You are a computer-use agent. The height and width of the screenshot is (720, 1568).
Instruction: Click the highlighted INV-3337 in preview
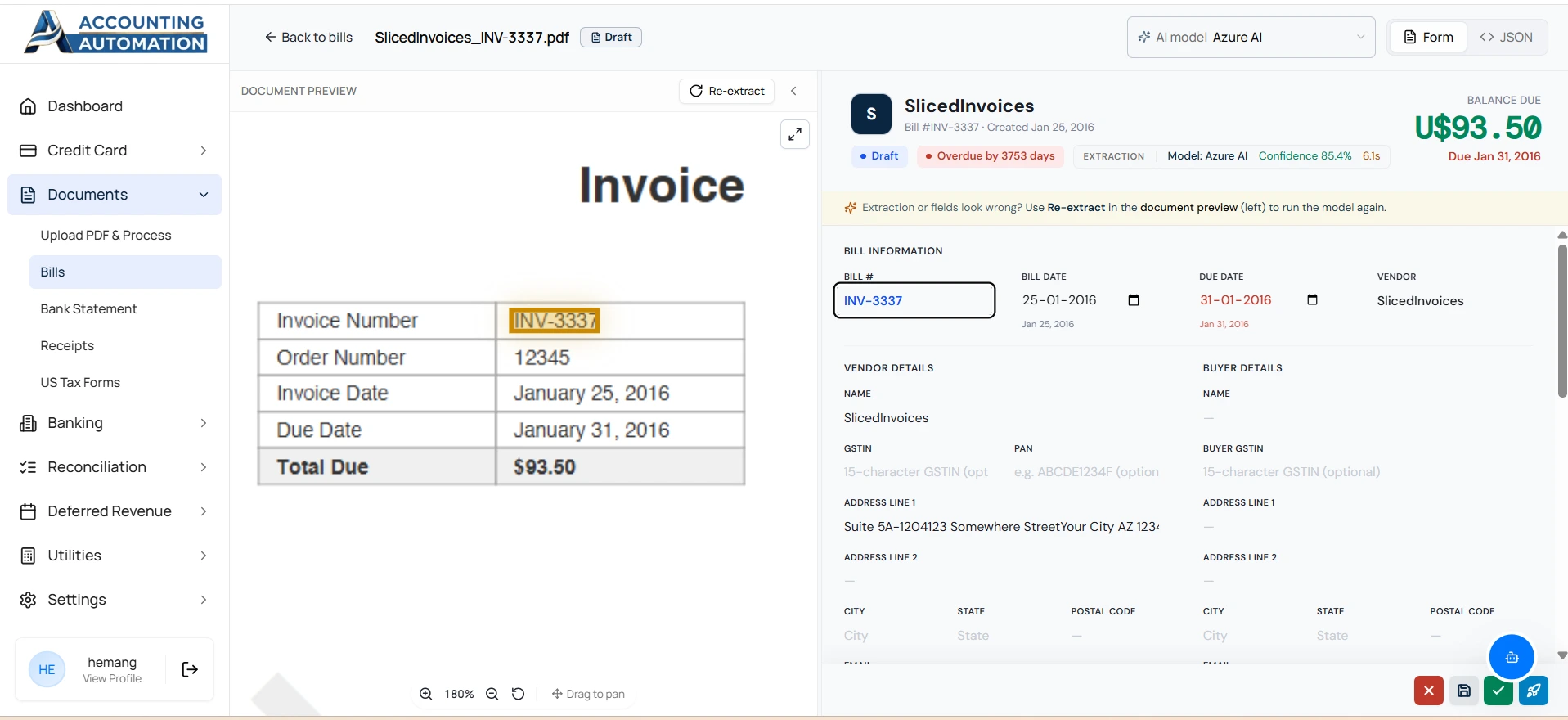[555, 321]
